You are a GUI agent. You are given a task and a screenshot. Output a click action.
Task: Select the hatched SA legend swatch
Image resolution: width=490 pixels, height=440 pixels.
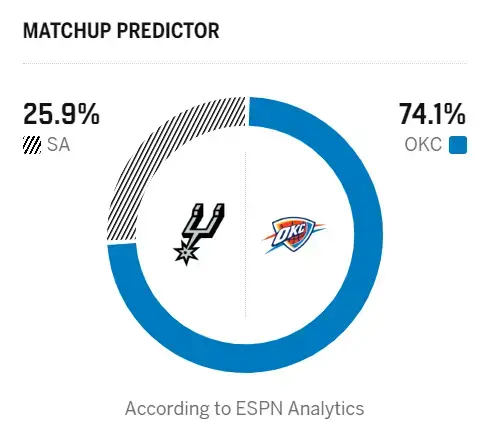pyautogui.click(x=32, y=145)
